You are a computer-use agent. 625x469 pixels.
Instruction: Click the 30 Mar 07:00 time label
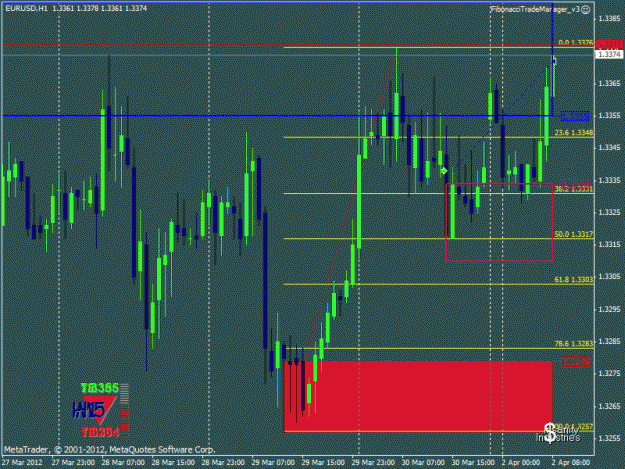pos(423,463)
